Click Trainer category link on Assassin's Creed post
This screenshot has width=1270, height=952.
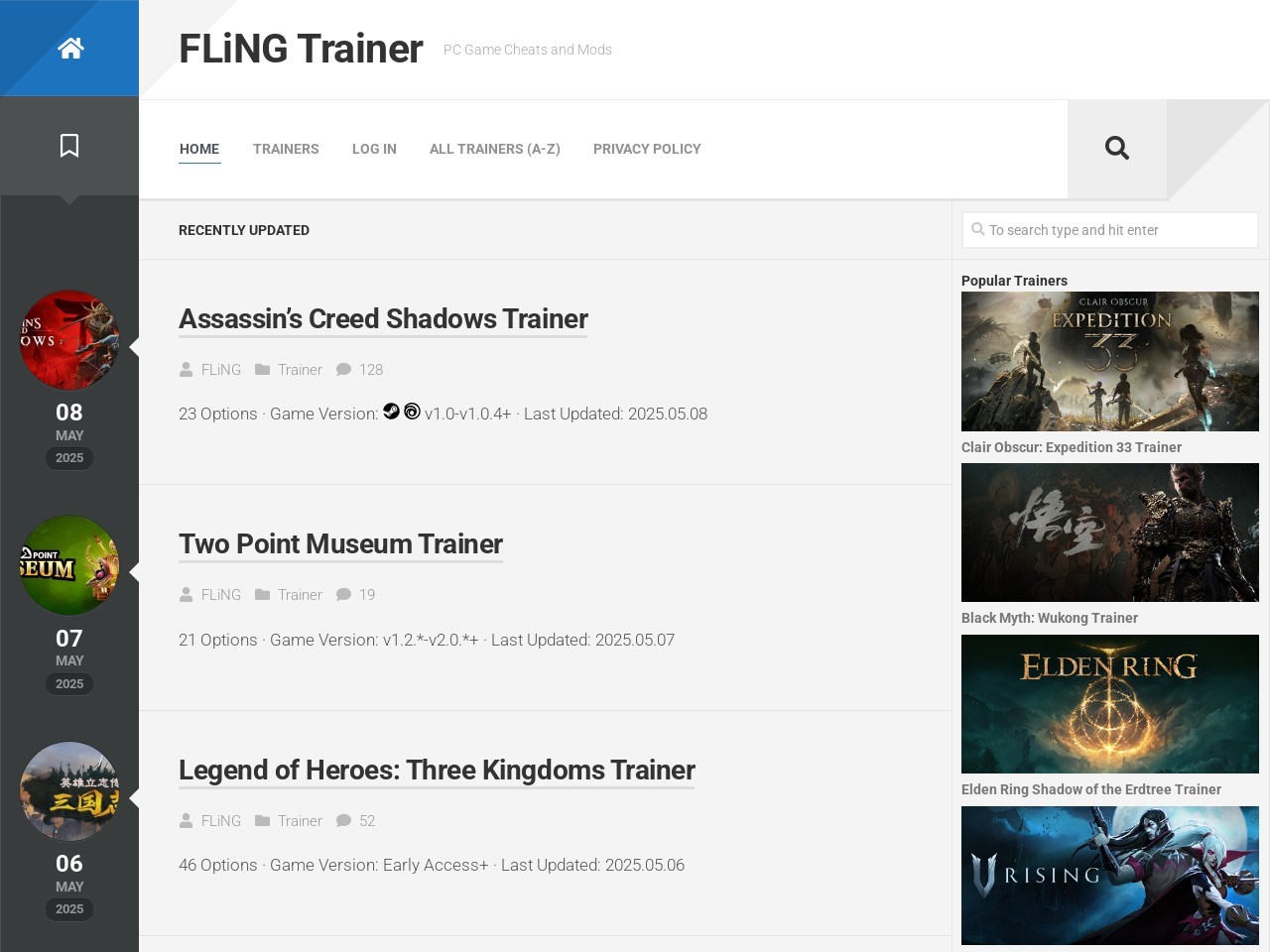point(300,369)
